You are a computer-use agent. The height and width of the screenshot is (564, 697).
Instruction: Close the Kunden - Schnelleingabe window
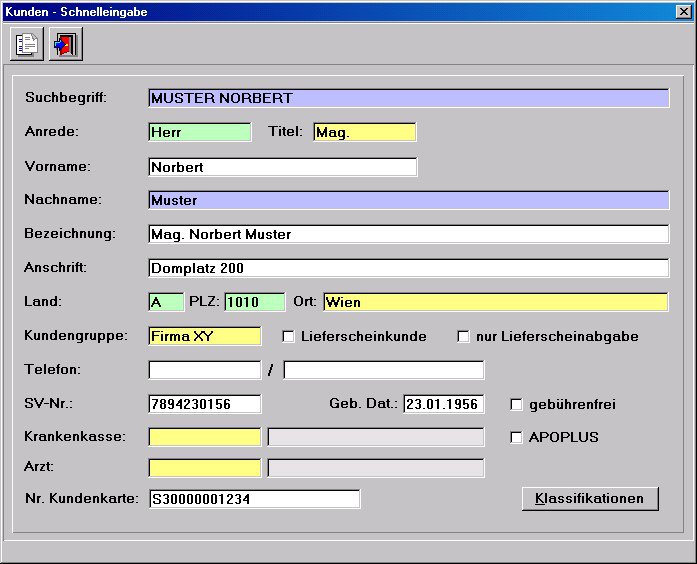tap(683, 12)
